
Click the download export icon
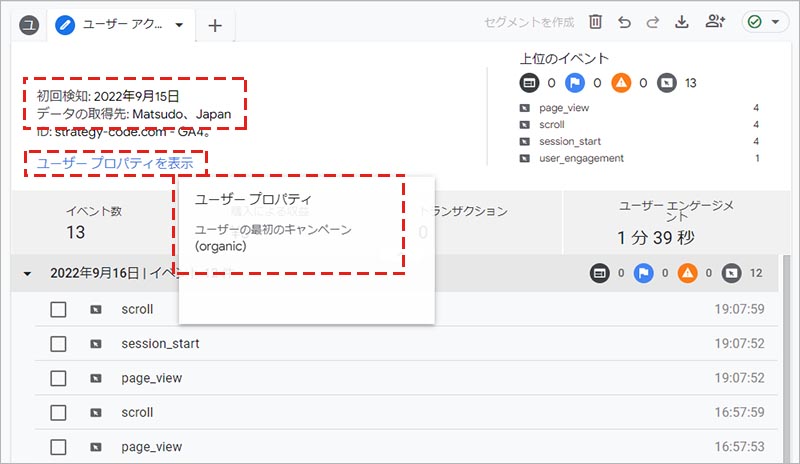(x=684, y=23)
